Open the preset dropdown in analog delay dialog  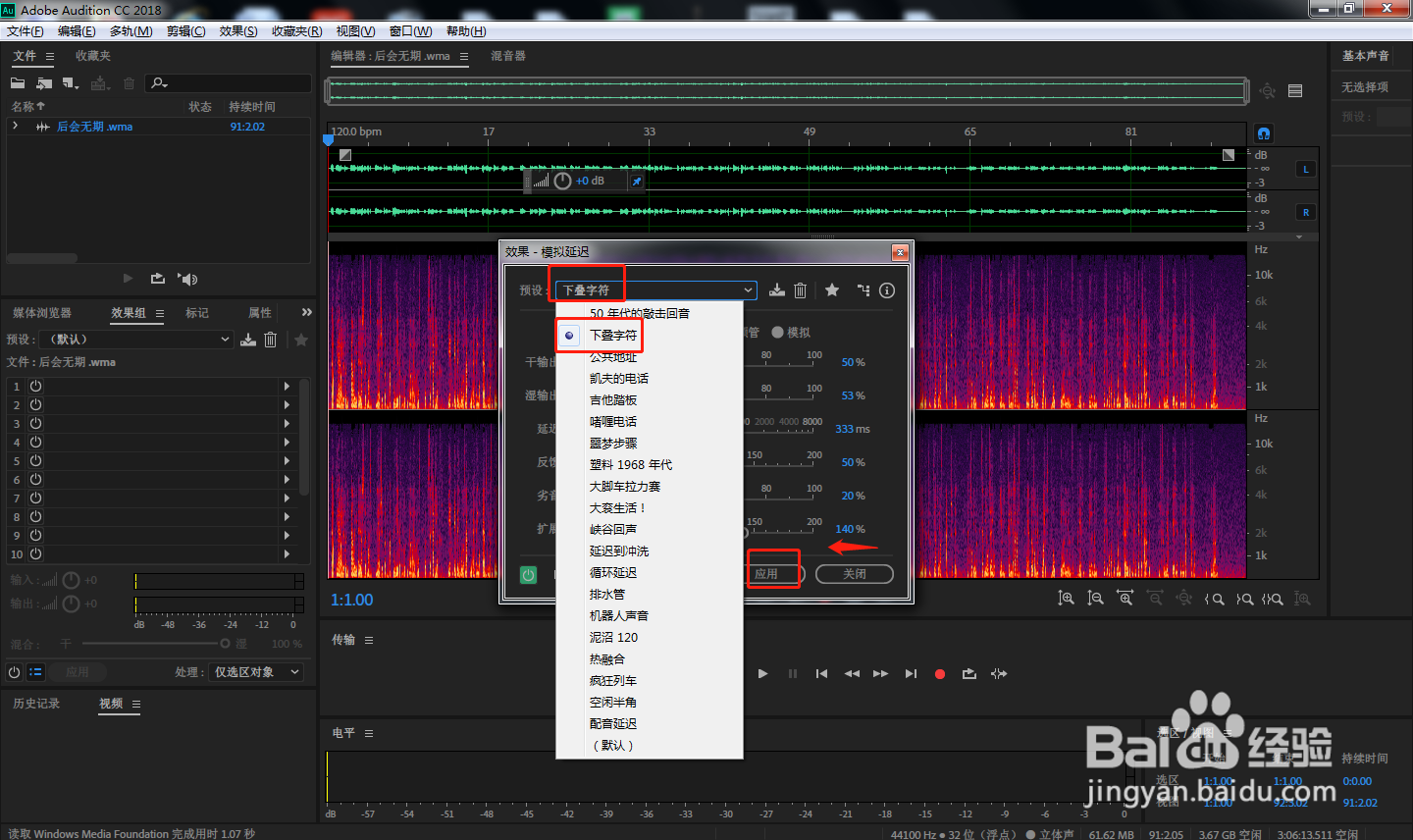656,290
